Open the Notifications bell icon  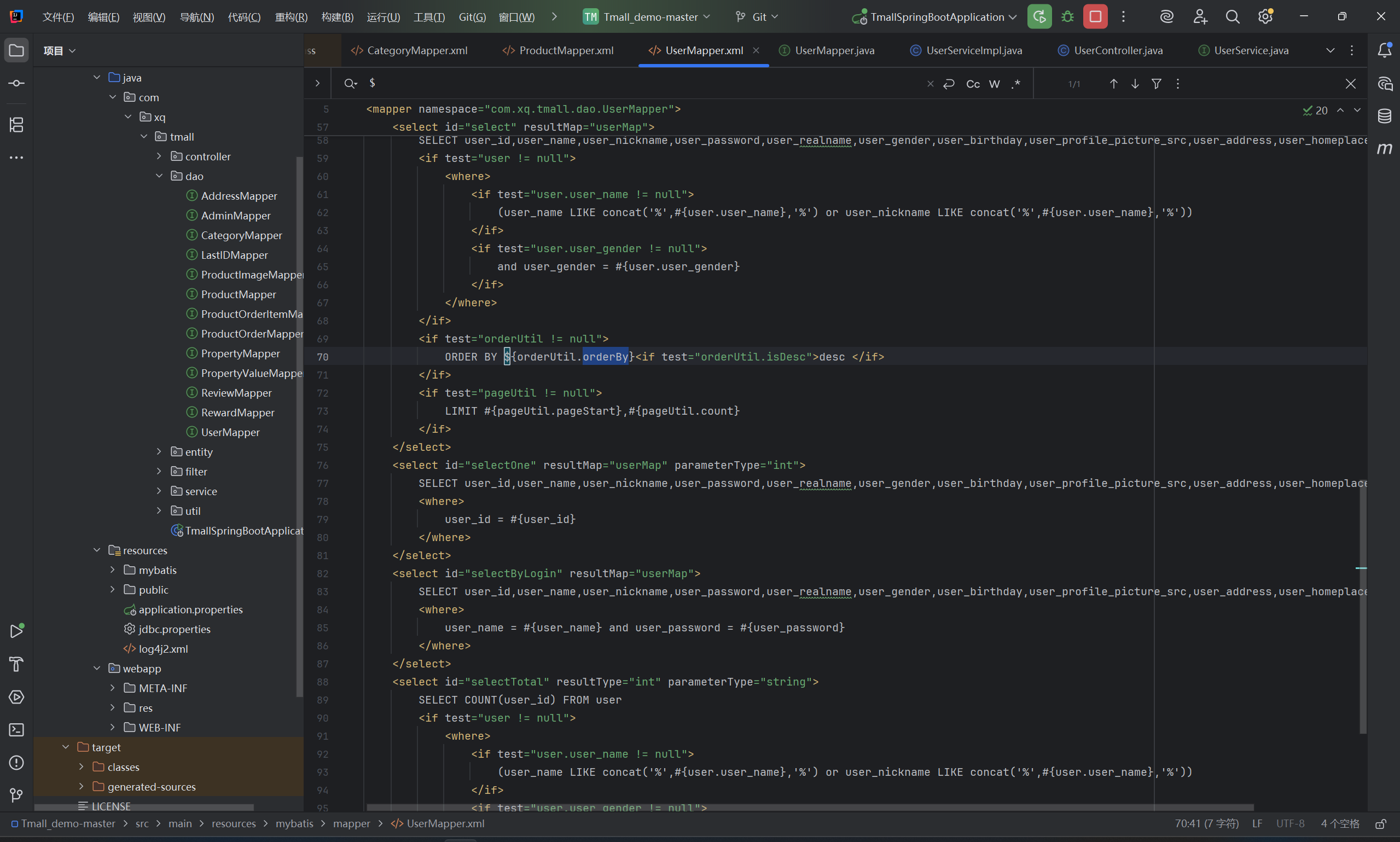(x=1385, y=50)
